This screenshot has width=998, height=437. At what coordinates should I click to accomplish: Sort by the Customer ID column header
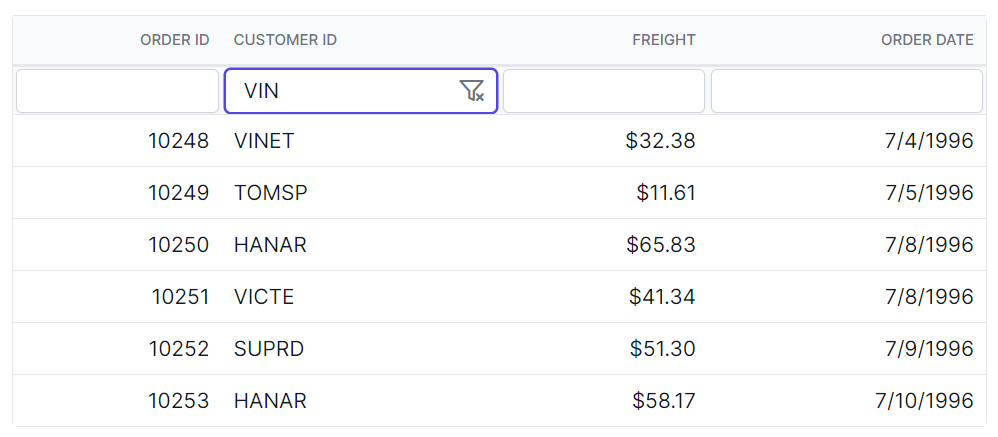(285, 40)
